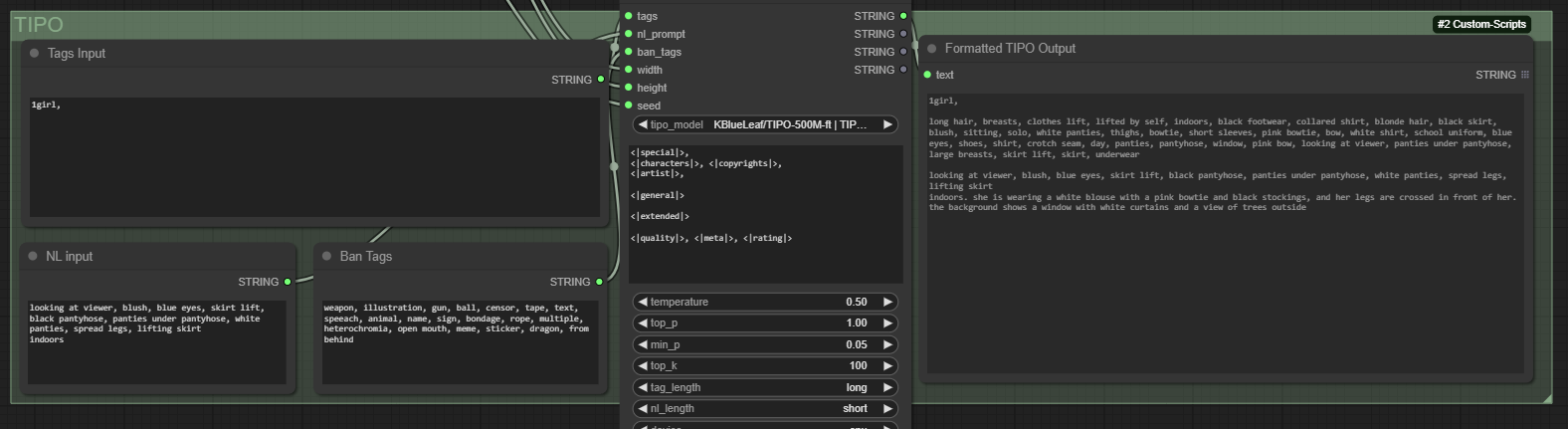
Task: Click the temperature value 0.50
Action: point(857,302)
